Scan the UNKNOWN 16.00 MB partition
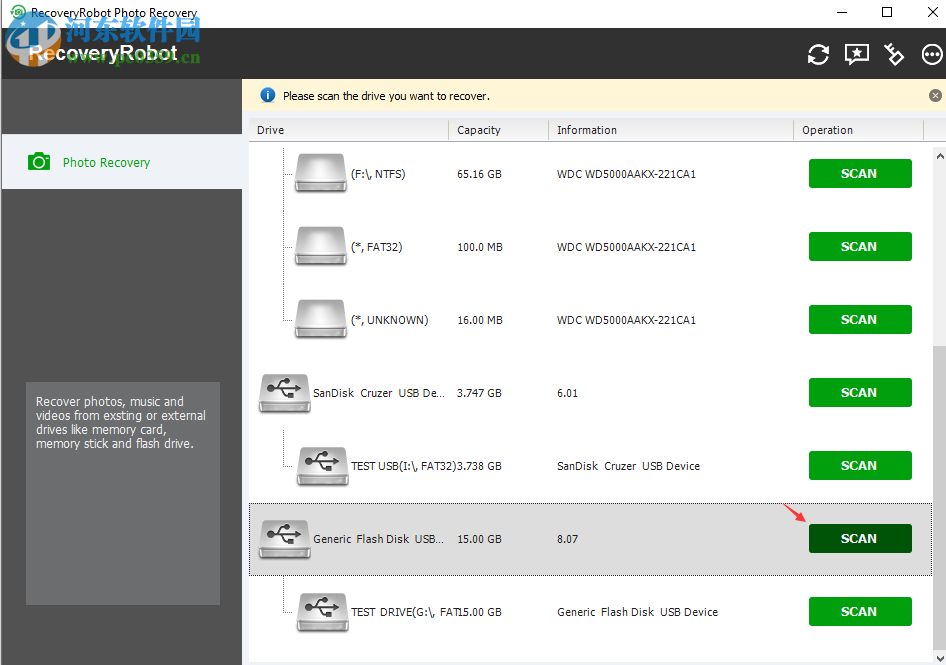 860,320
